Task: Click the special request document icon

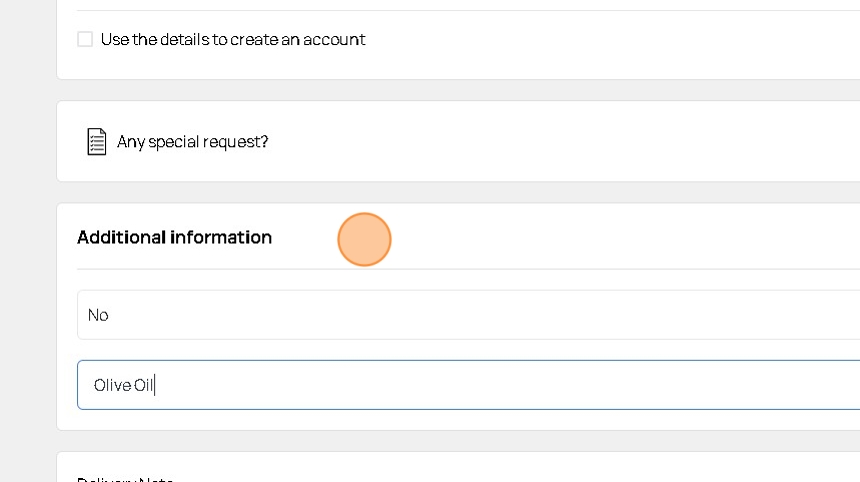Action: tap(96, 141)
